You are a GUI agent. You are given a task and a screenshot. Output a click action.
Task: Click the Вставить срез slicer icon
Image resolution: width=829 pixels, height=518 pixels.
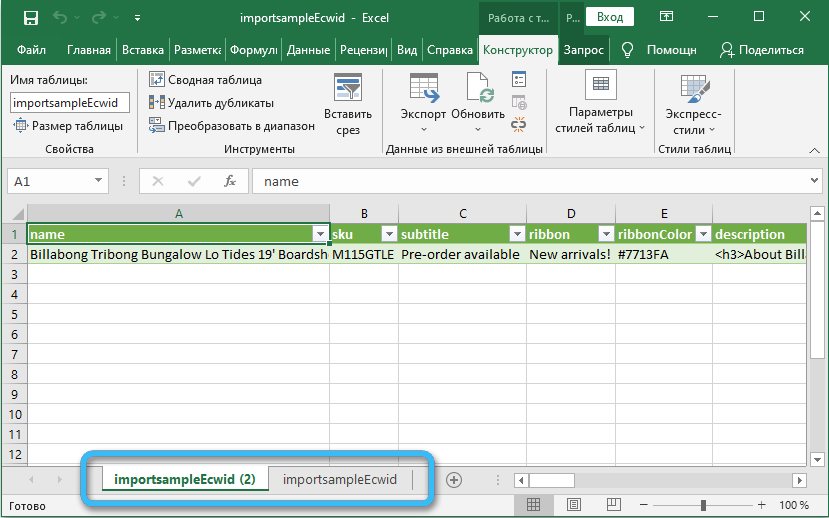348,104
